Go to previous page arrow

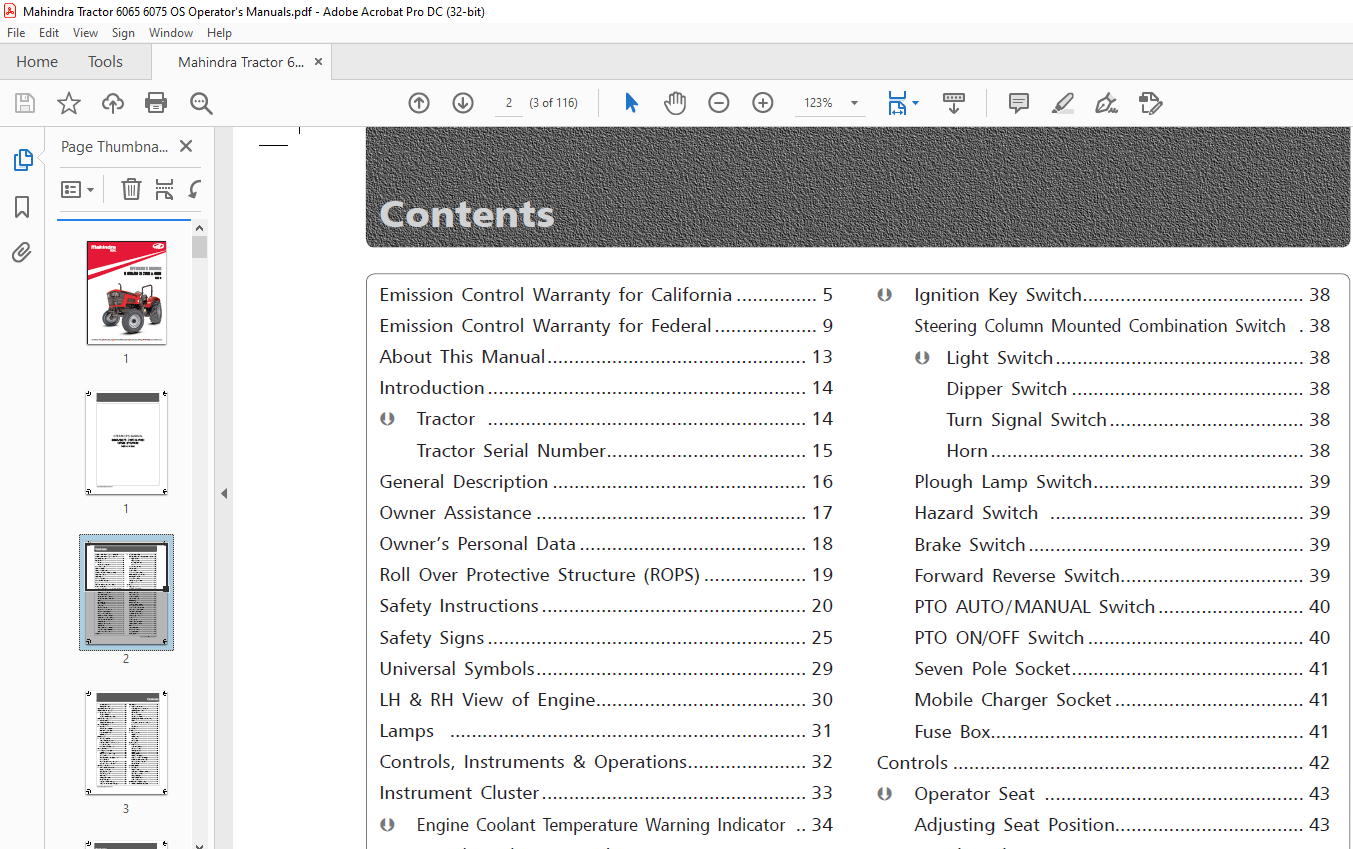pos(419,103)
